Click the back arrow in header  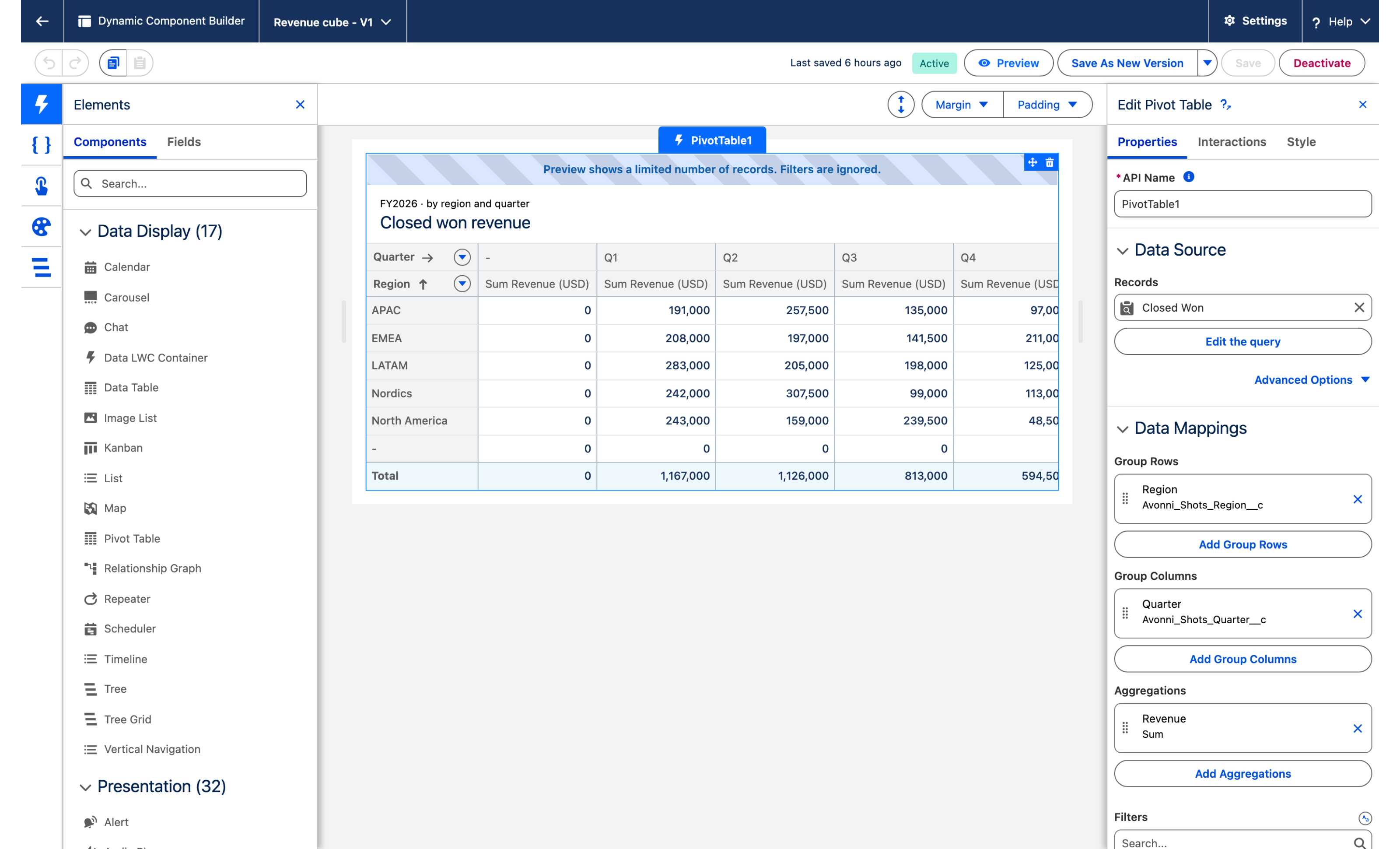tap(42, 21)
